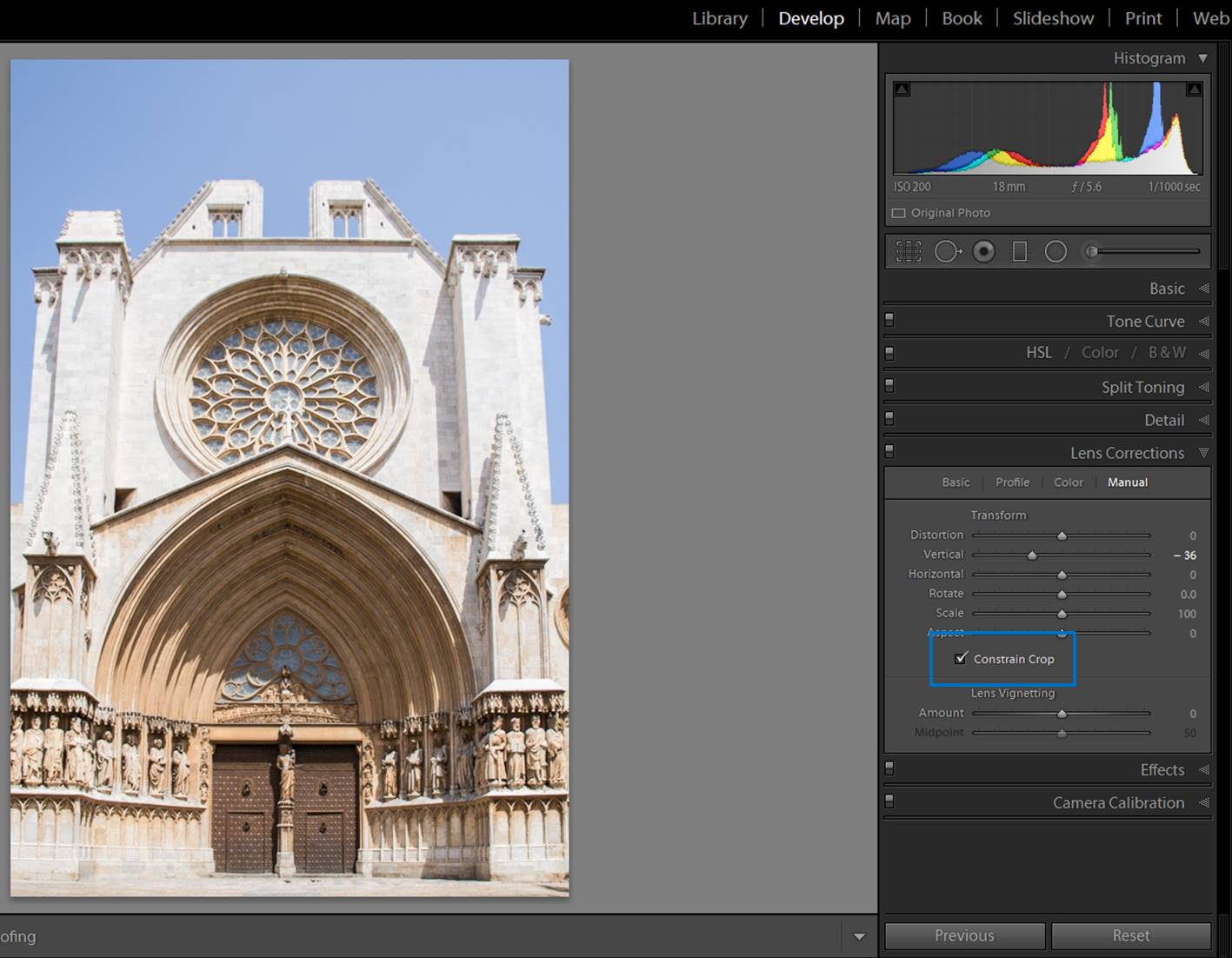Select the Crop Overlay tool icon
This screenshot has width=1232, height=958.
click(909, 251)
